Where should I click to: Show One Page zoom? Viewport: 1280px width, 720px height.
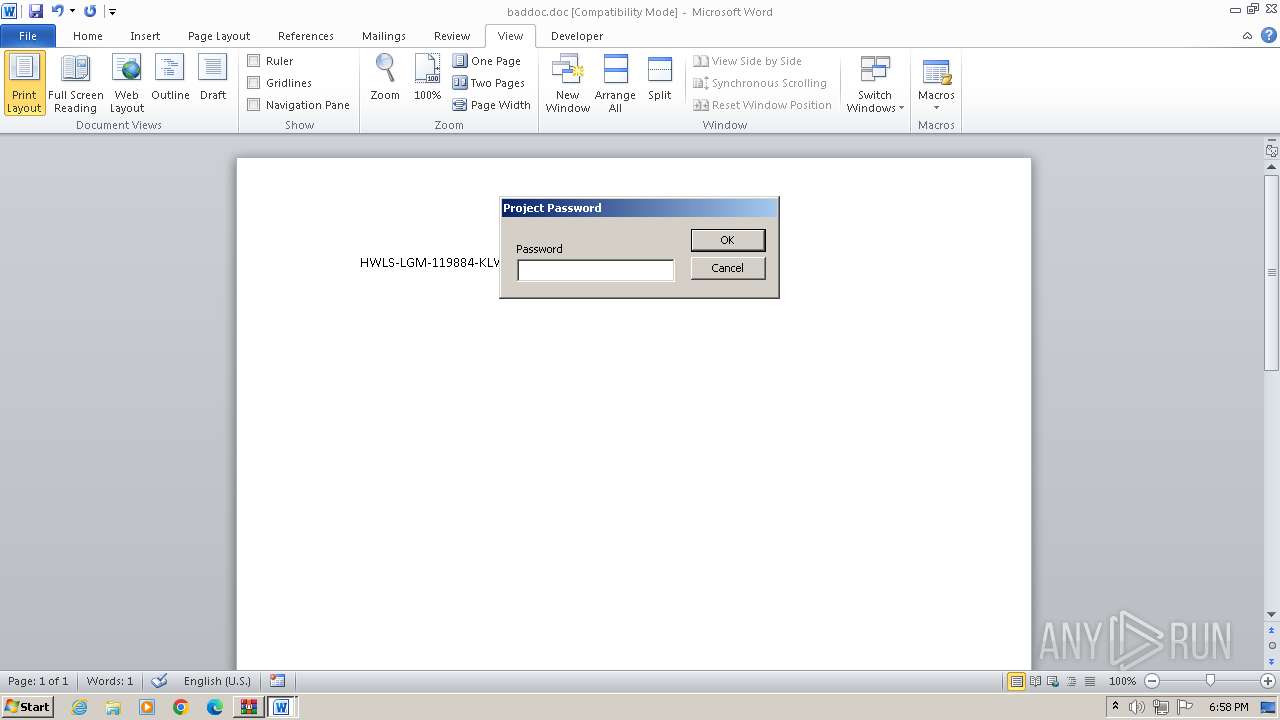487,61
